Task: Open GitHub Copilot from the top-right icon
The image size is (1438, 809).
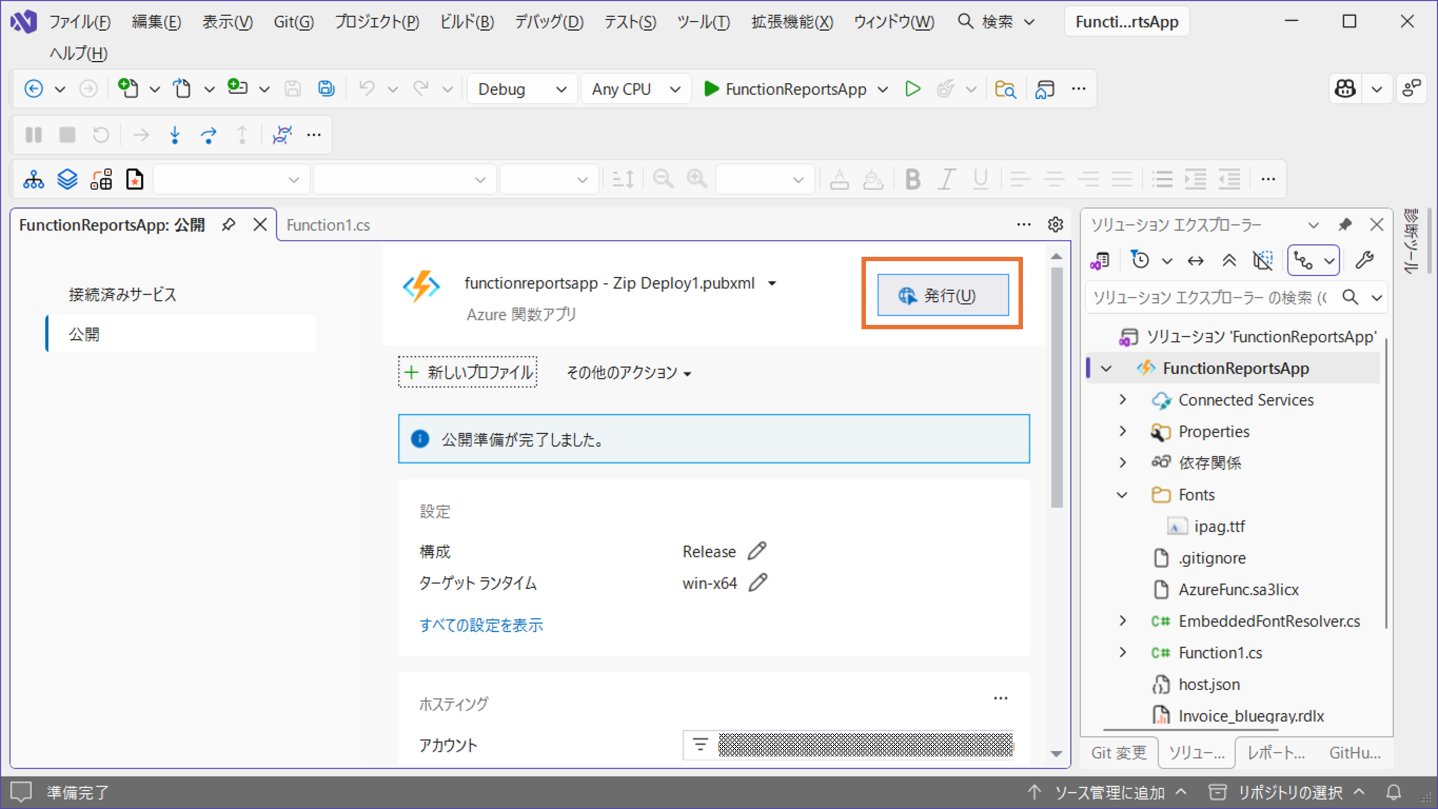Action: click(1345, 88)
